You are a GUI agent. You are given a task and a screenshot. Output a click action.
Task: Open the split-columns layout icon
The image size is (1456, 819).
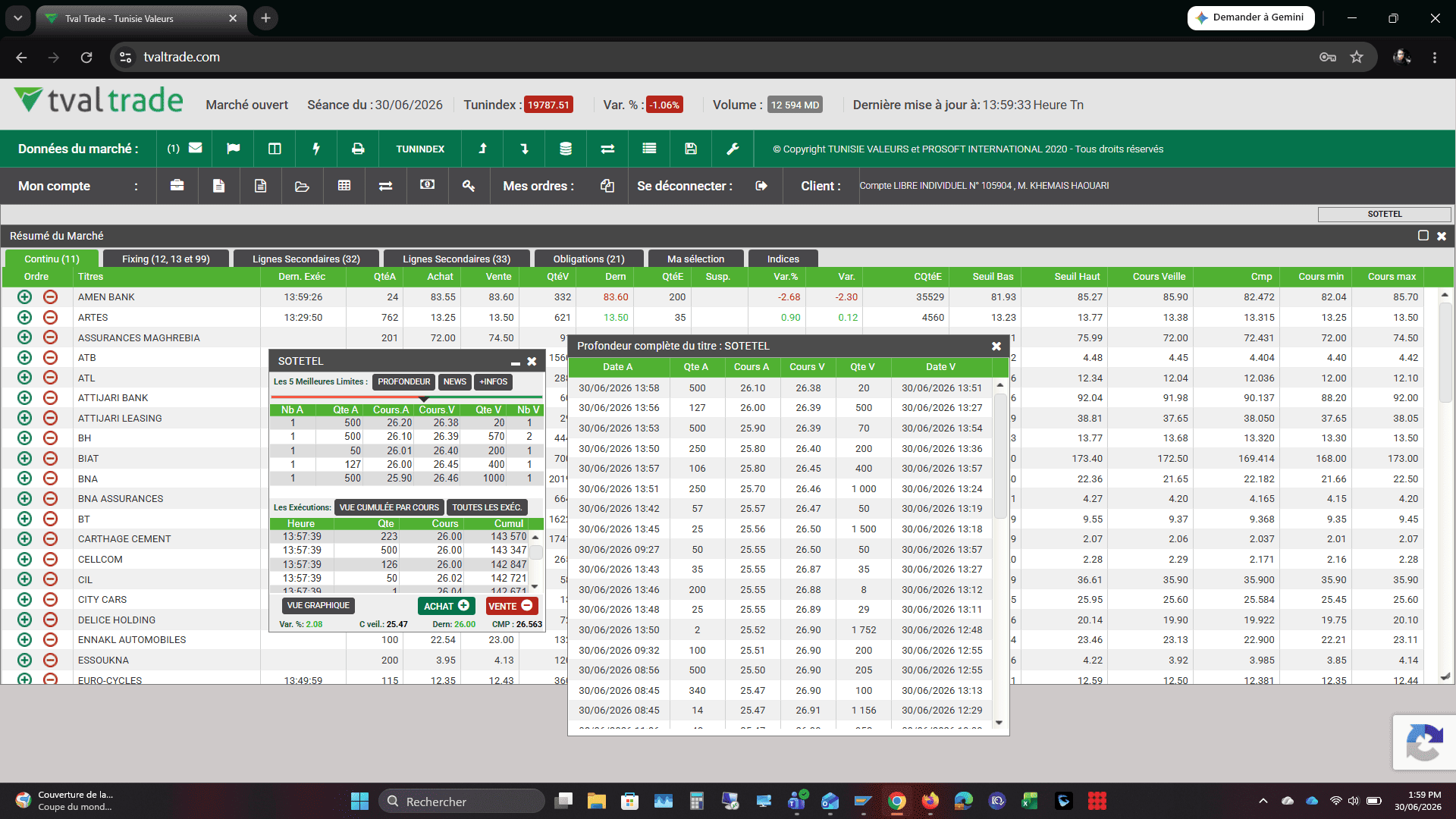275,149
